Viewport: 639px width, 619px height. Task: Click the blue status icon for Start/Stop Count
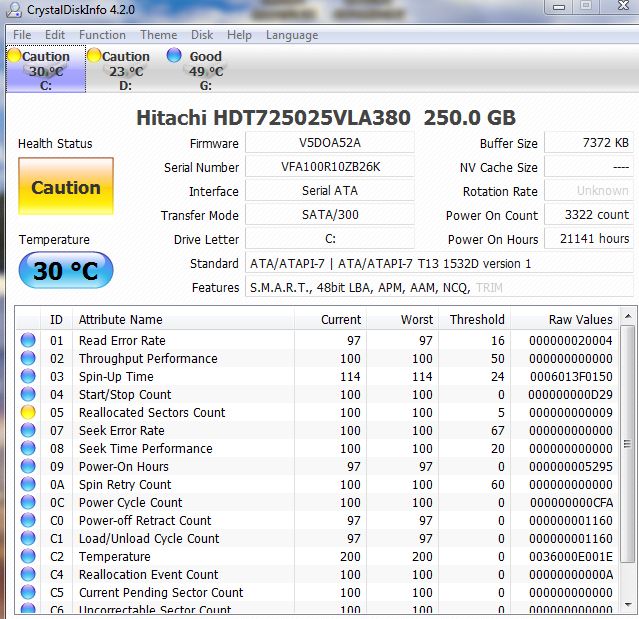(x=28, y=394)
